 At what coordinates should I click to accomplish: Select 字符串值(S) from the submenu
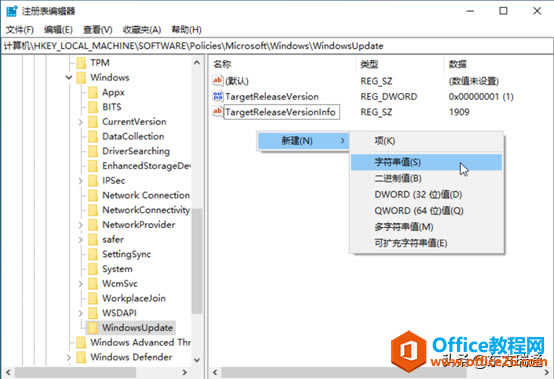tap(426, 162)
